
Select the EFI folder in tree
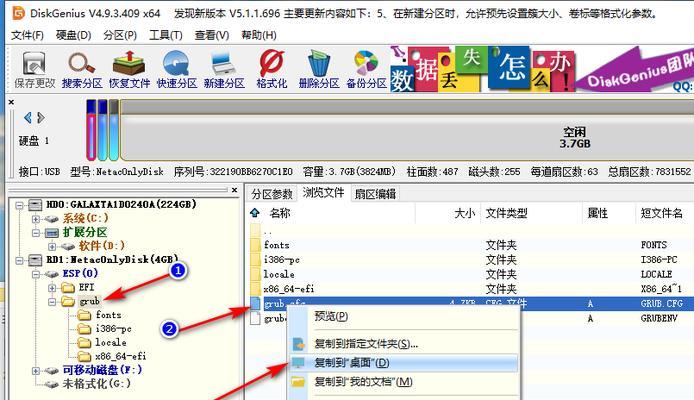[86, 288]
